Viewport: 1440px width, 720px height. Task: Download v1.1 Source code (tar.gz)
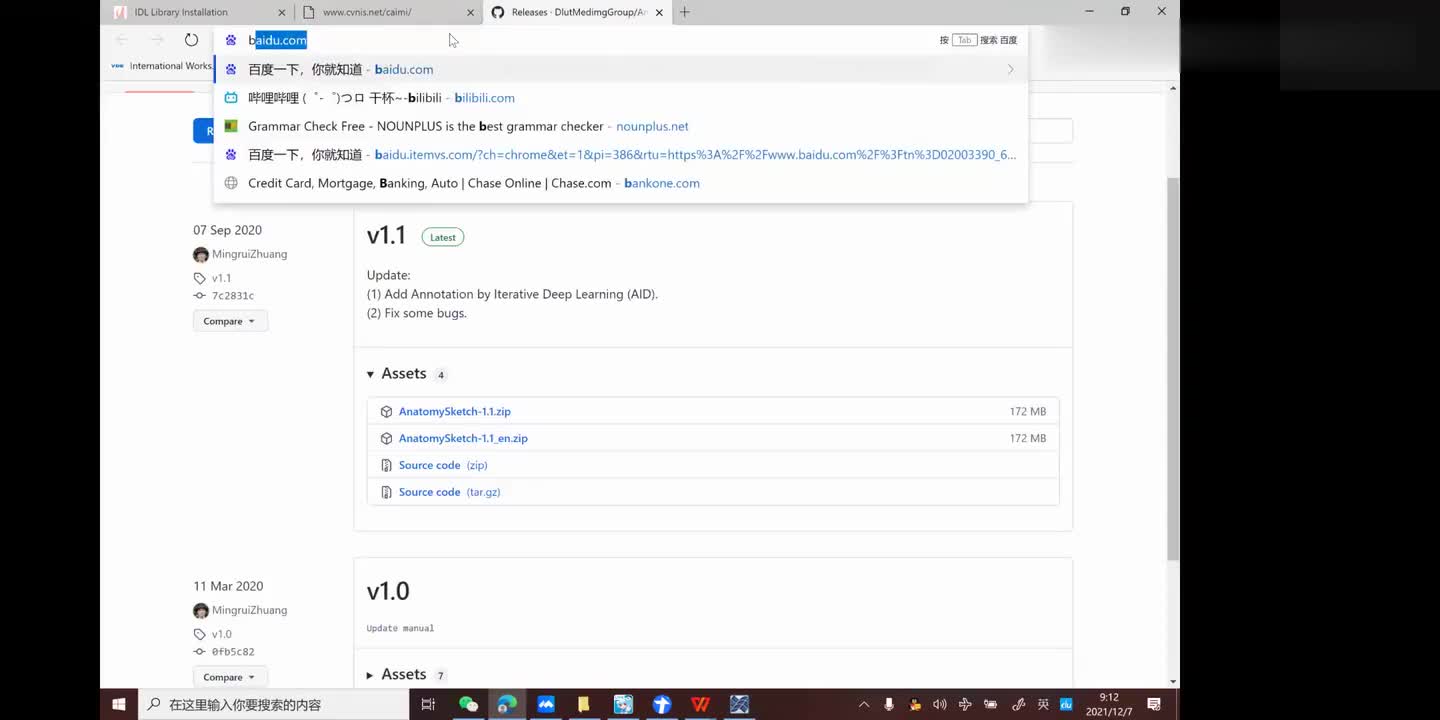(x=449, y=492)
